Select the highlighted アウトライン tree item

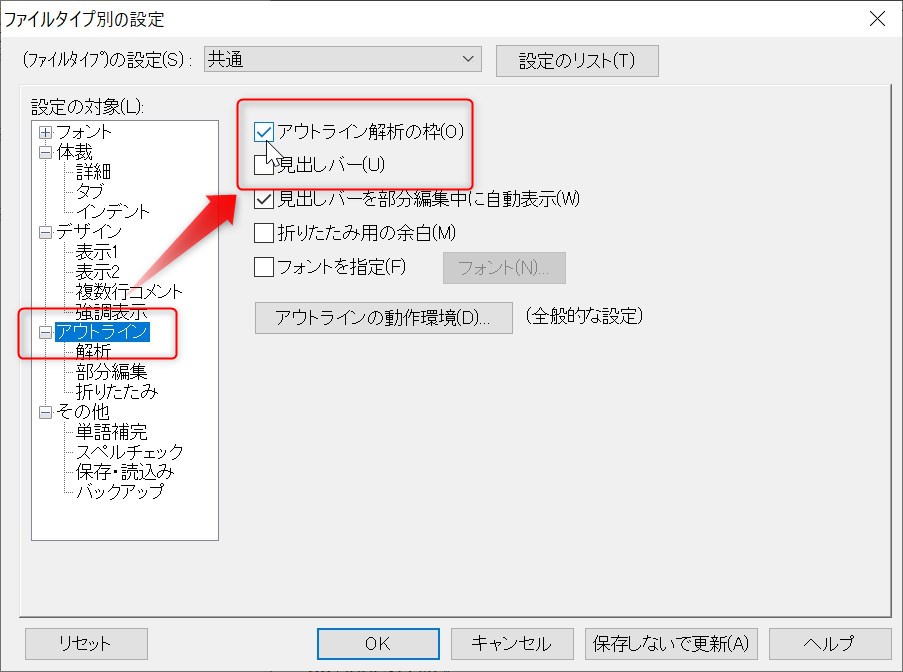[103, 332]
